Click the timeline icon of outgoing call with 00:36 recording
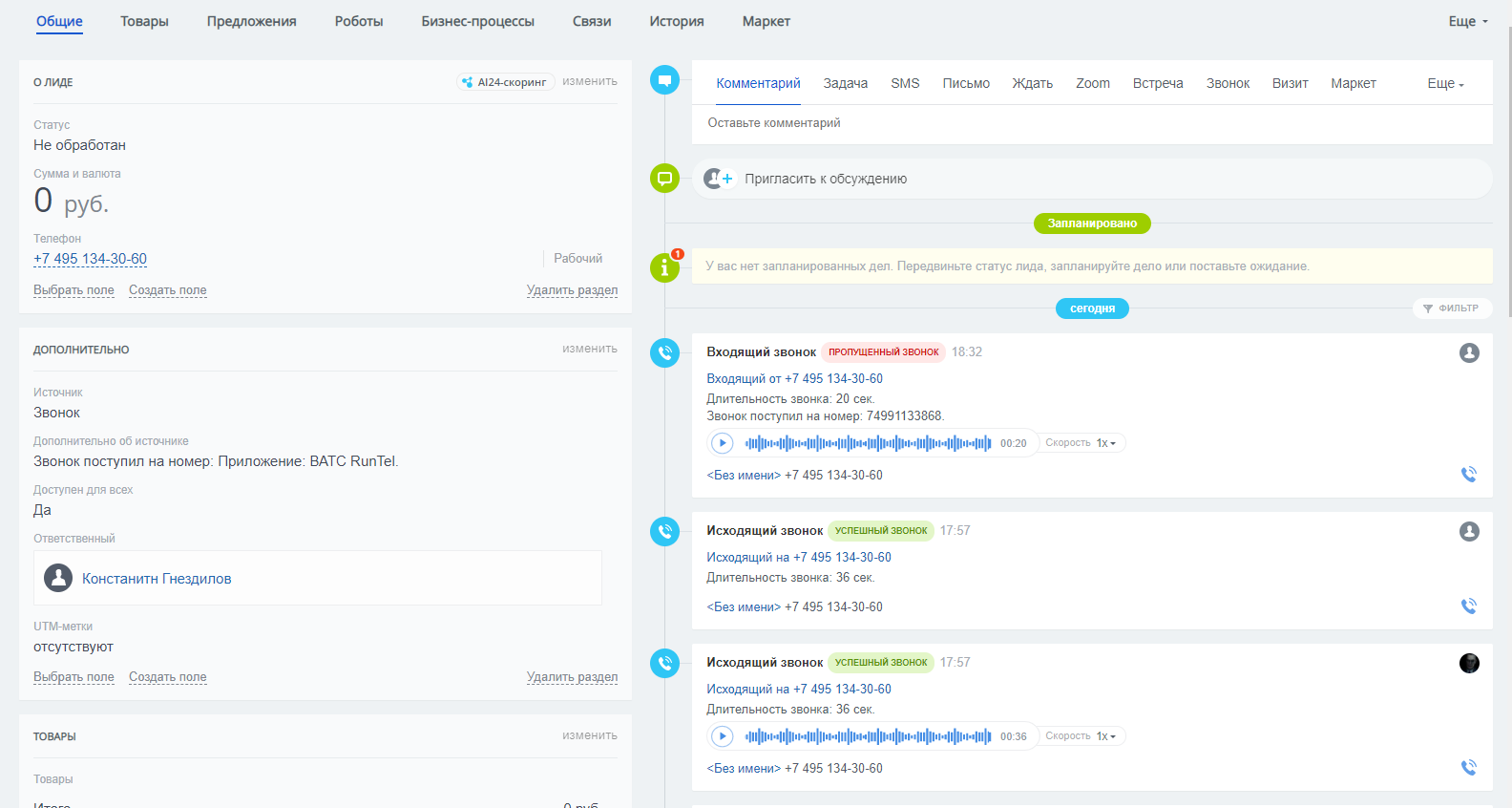This screenshot has height=808, width=1512. [664, 663]
